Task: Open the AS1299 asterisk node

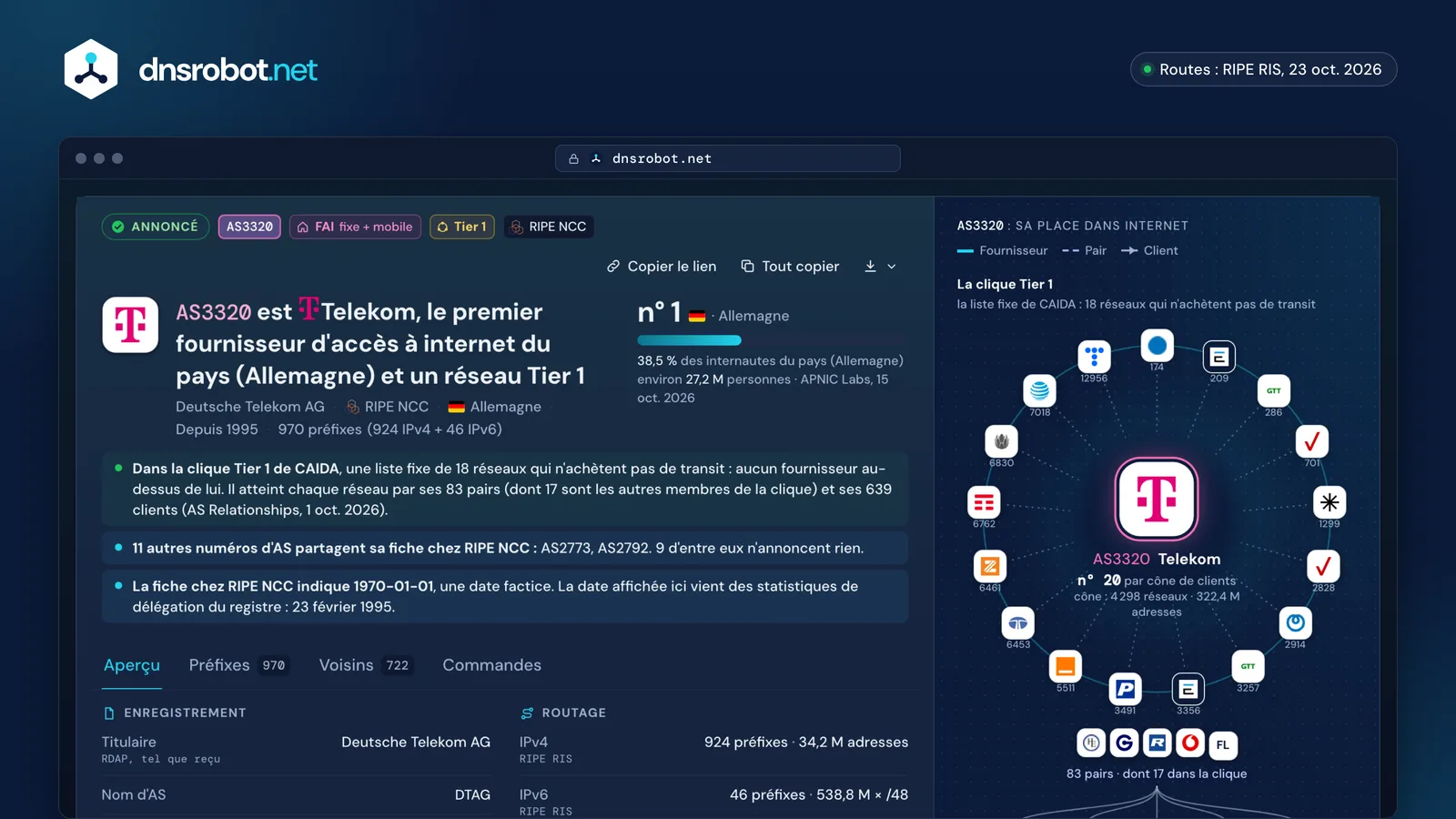Action: click(1330, 502)
